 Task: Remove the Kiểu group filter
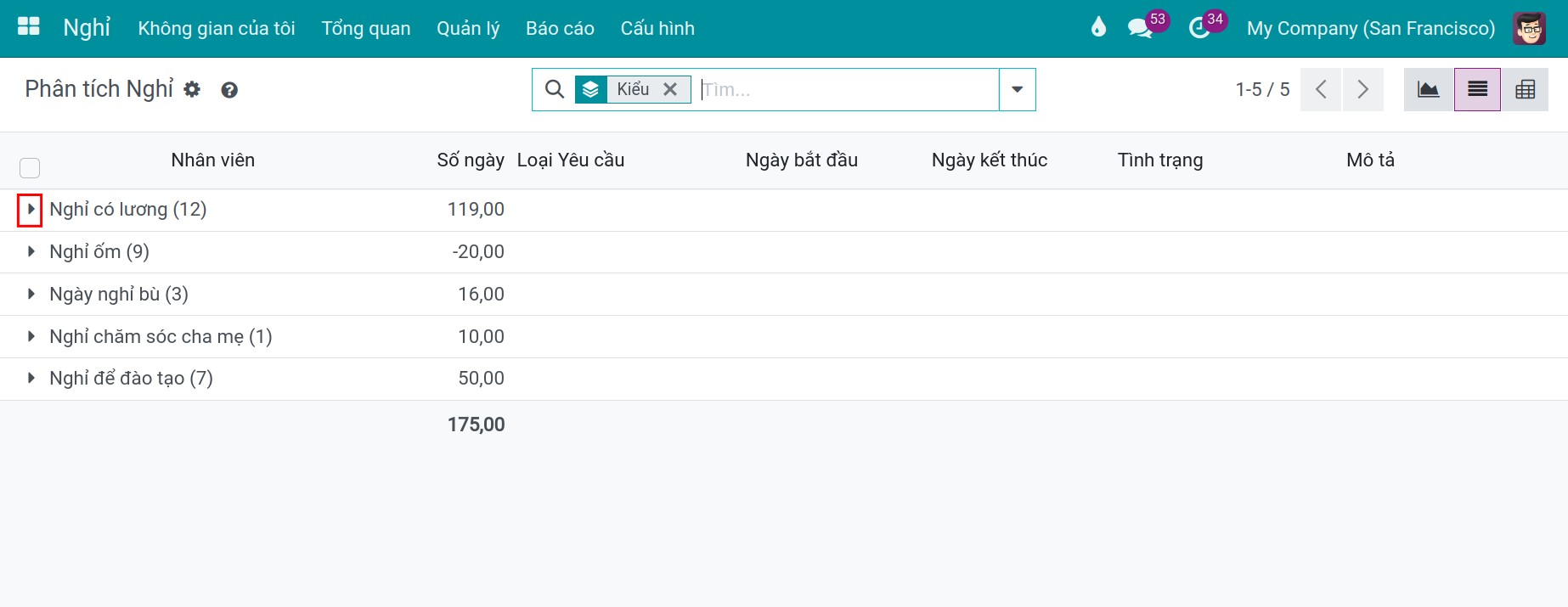coord(670,89)
